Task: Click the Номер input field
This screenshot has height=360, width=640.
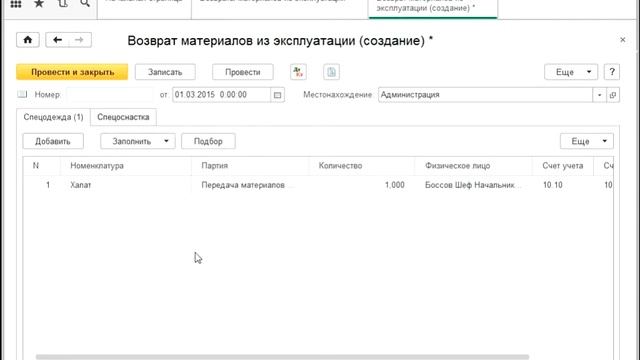Action: 110,95
